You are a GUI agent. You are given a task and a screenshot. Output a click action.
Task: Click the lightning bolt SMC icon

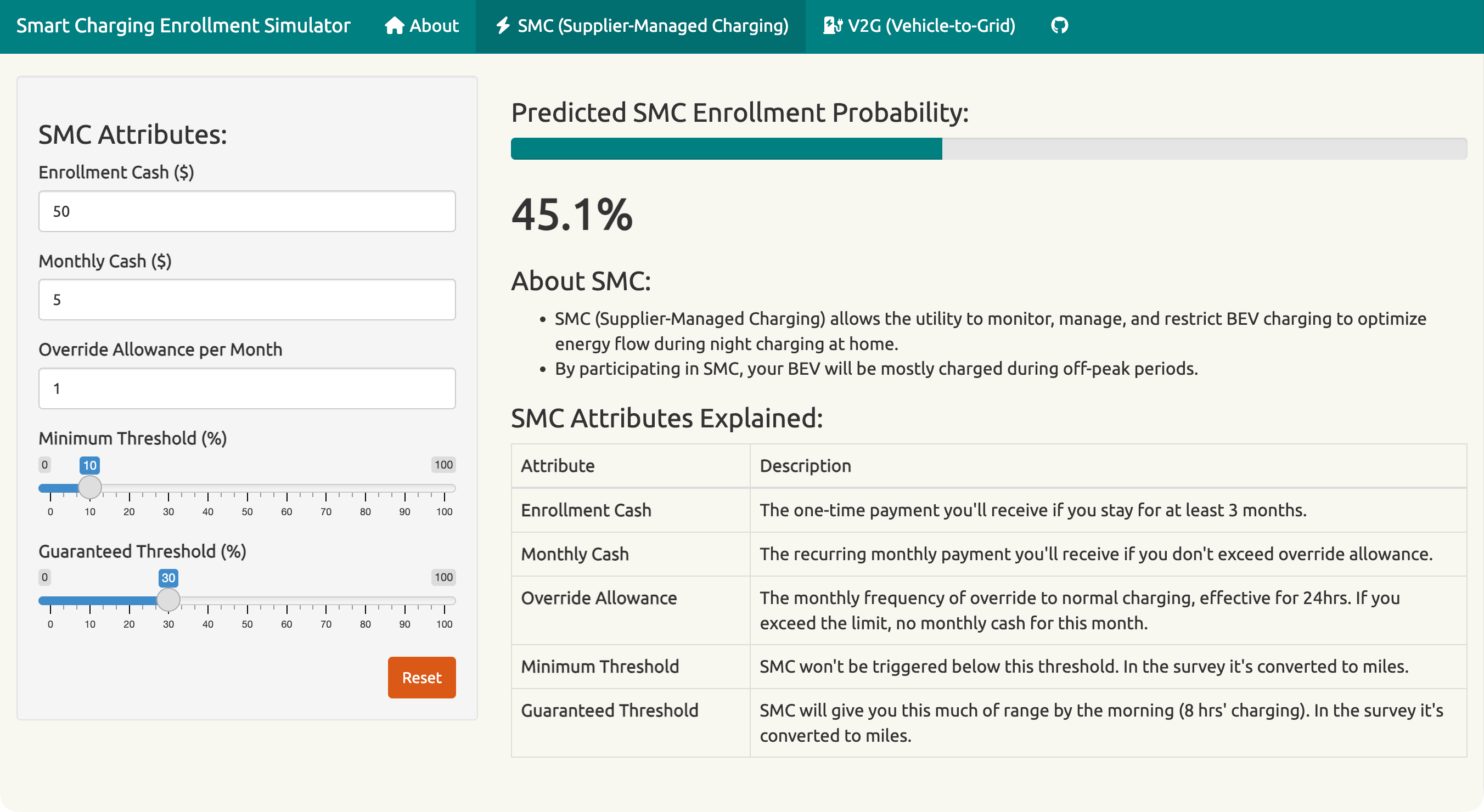pyautogui.click(x=503, y=25)
